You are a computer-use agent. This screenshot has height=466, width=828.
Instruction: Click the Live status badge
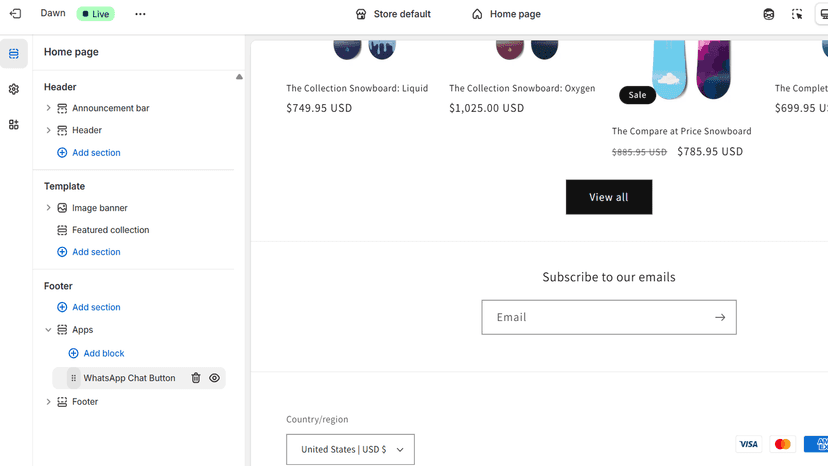96,14
